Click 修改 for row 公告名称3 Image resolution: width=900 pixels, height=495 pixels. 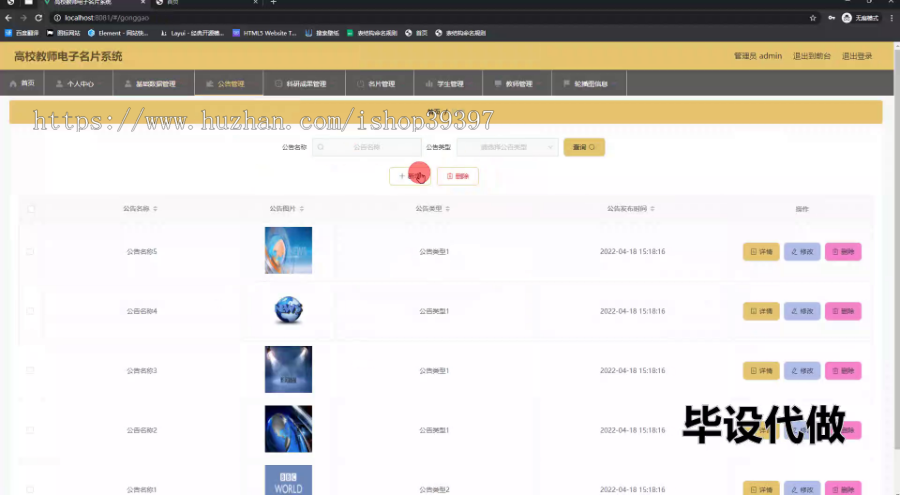[x=802, y=371]
